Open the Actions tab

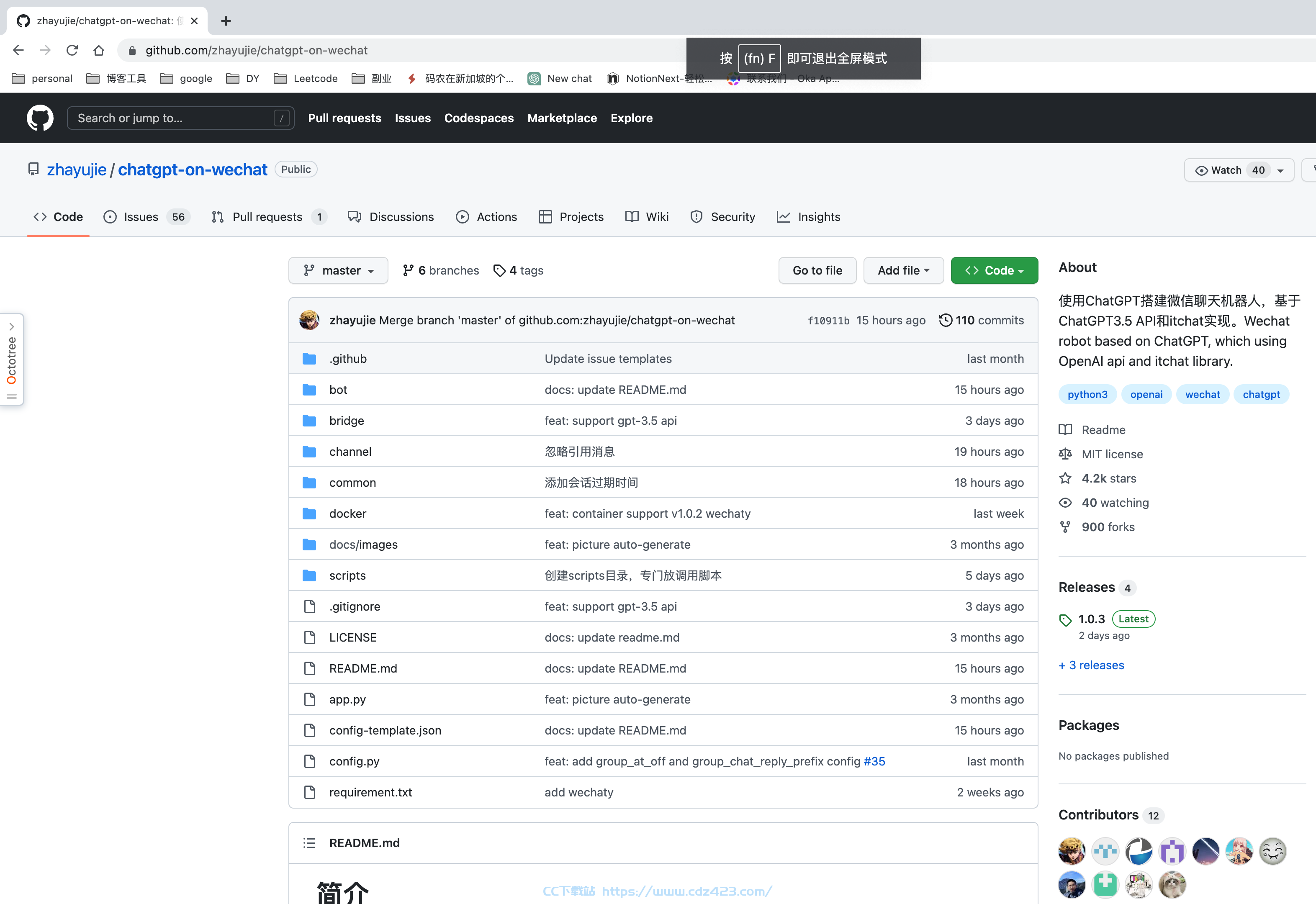[487, 217]
